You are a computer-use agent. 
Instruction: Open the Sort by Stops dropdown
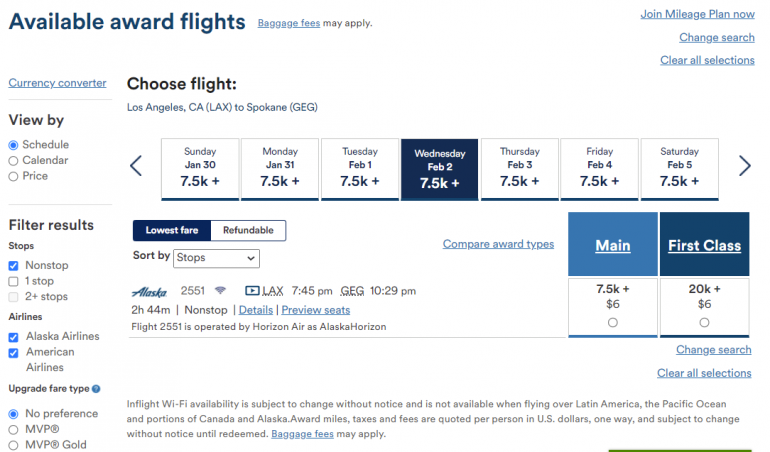click(216, 258)
